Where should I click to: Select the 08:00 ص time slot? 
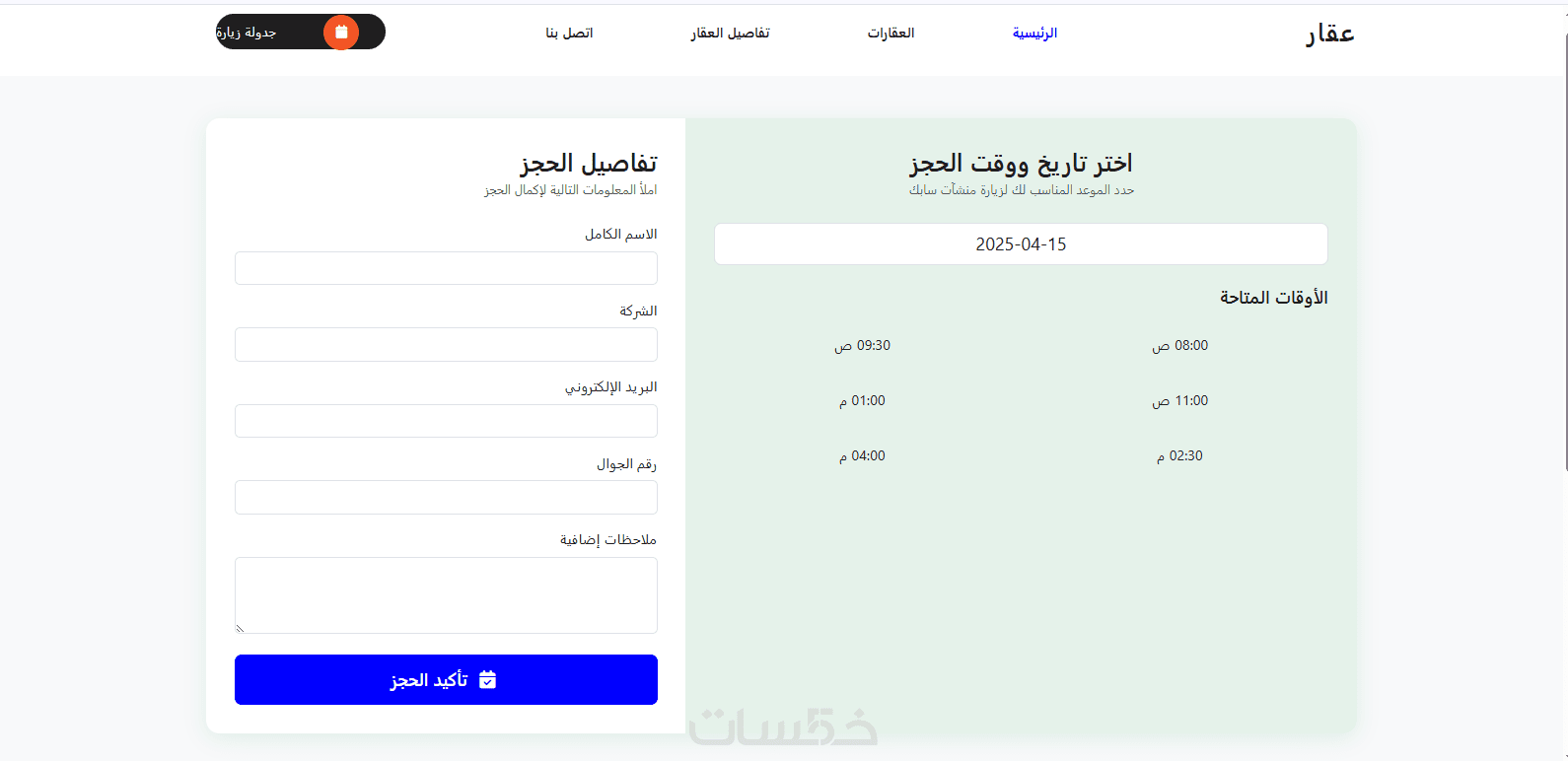[1179, 345]
